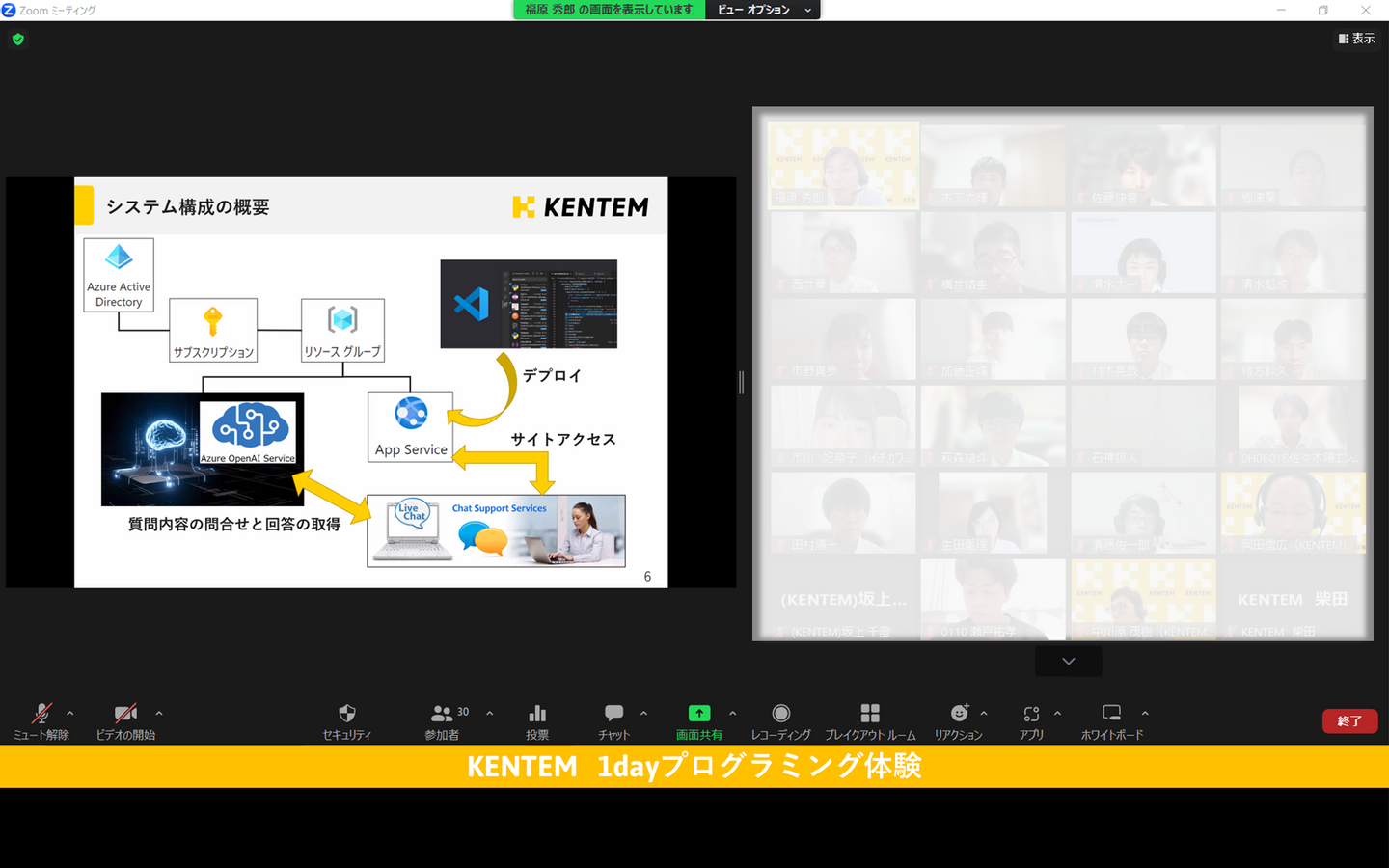Click the Zoom logo in the title bar
Screen dimensions: 1389x868
pyautogui.click(x=9, y=10)
